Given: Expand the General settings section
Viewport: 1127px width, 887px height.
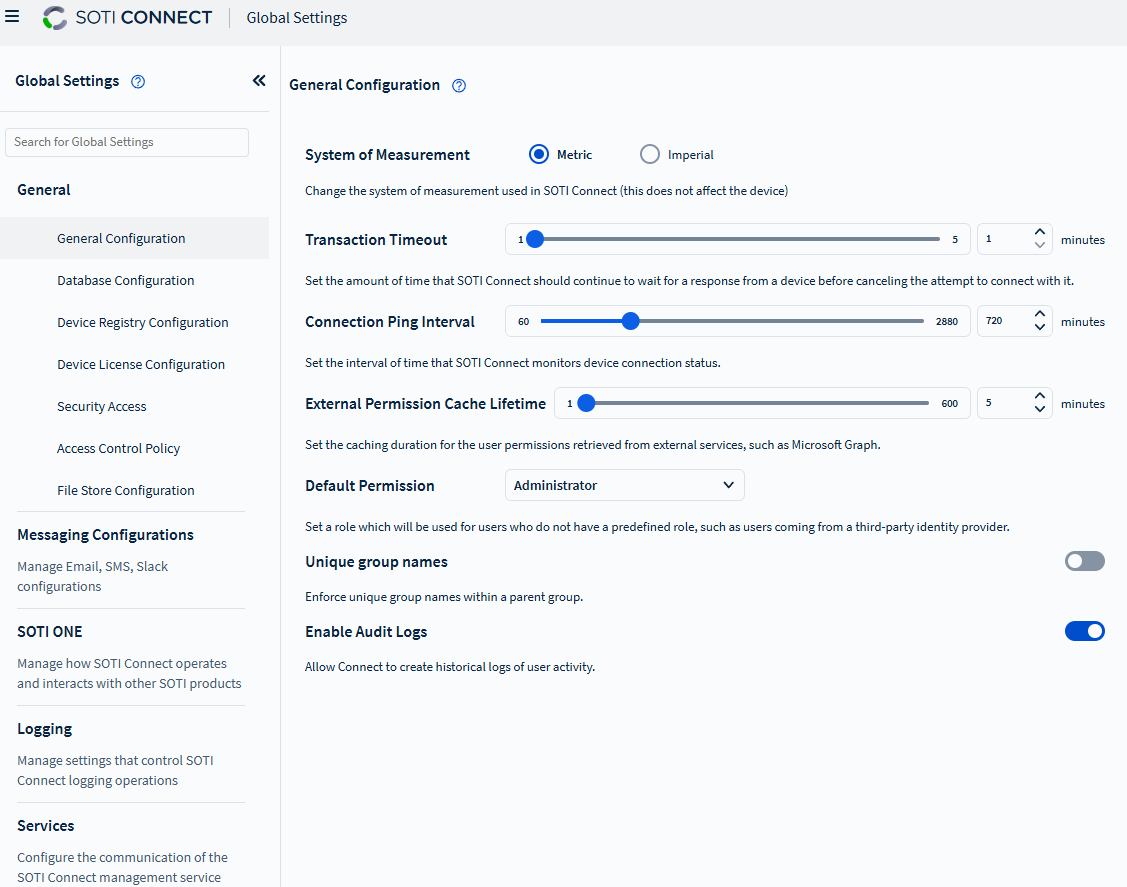Looking at the screenshot, I should (44, 190).
